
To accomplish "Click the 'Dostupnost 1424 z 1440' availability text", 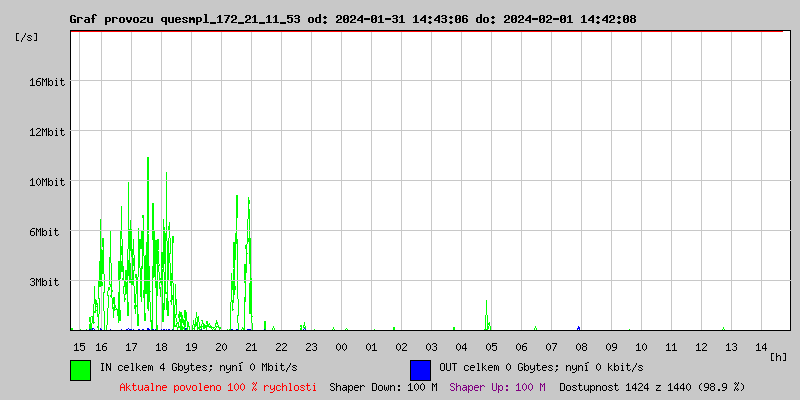I will pos(651,387).
